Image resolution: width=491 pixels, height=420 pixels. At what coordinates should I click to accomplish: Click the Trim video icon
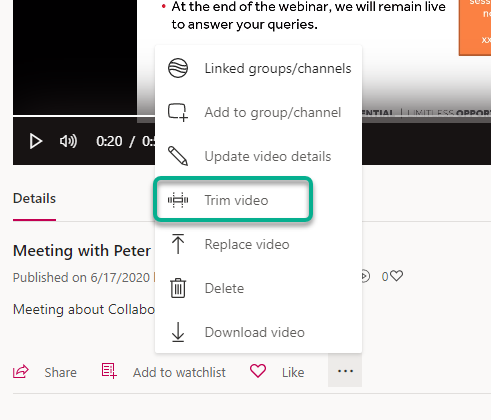pos(178,200)
